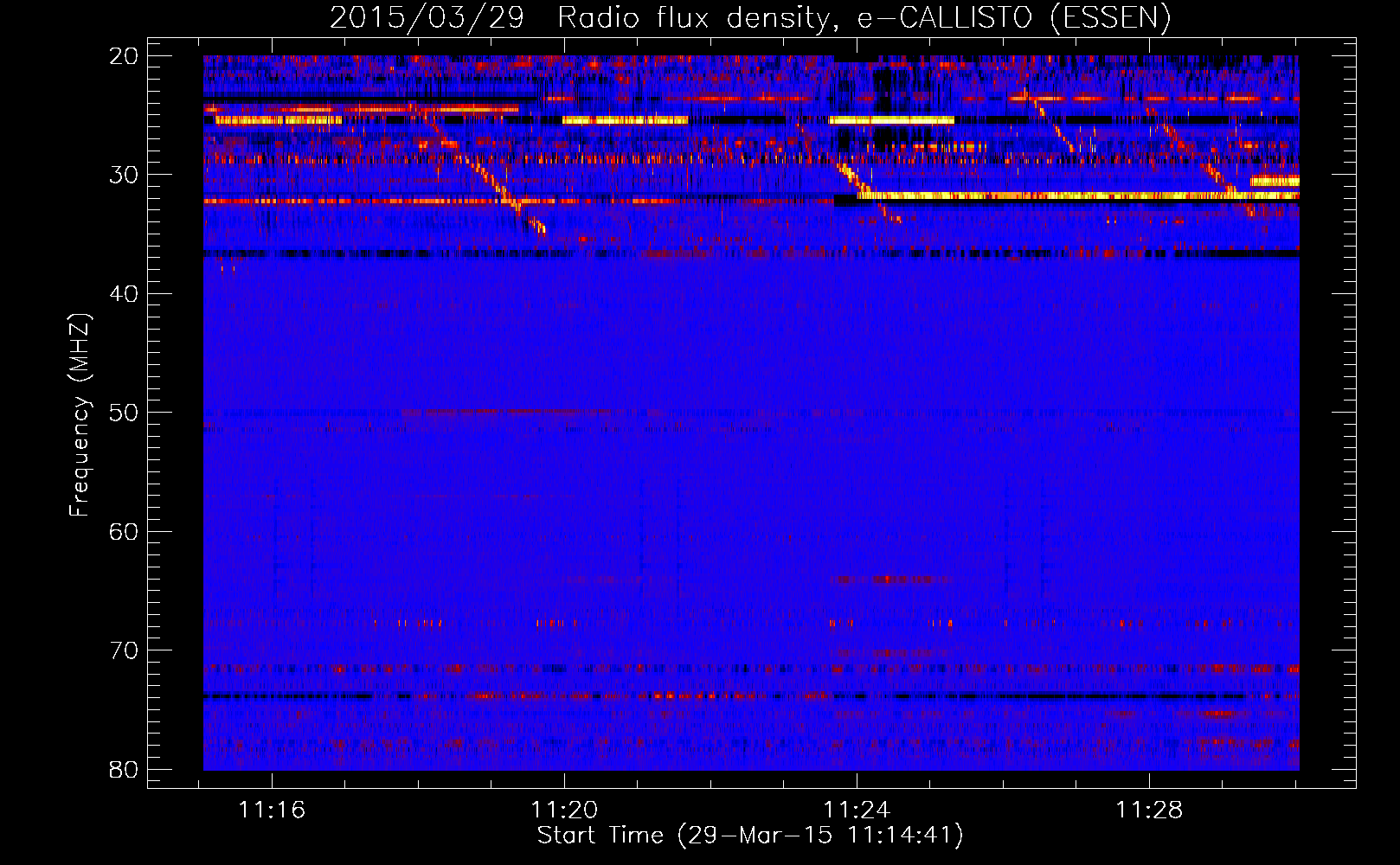Click the 80 frequency tick label
1400x865 pixels.
pyautogui.click(x=124, y=769)
